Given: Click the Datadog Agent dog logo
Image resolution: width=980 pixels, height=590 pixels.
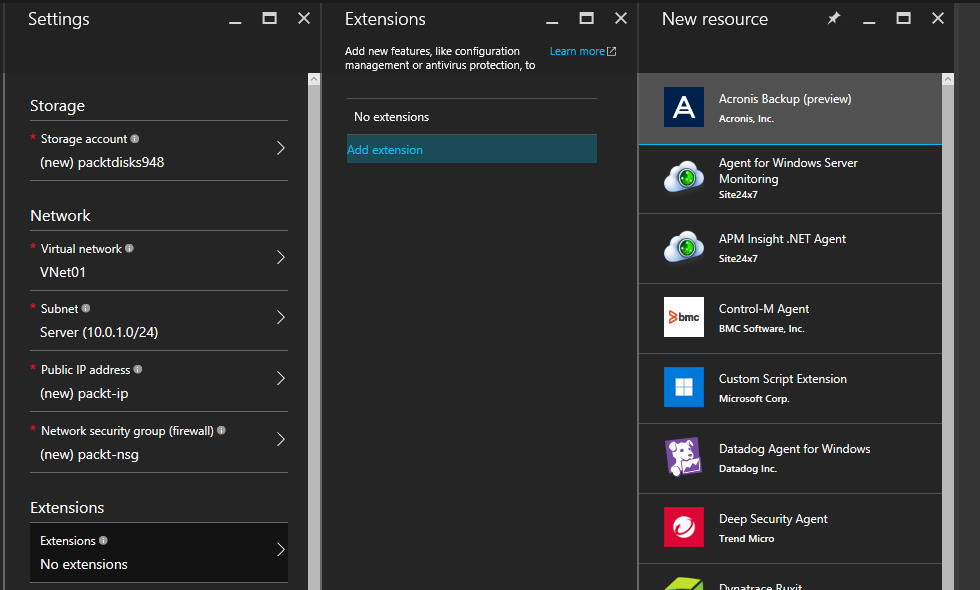Looking at the screenshot, I should click(x=684, y=457).
